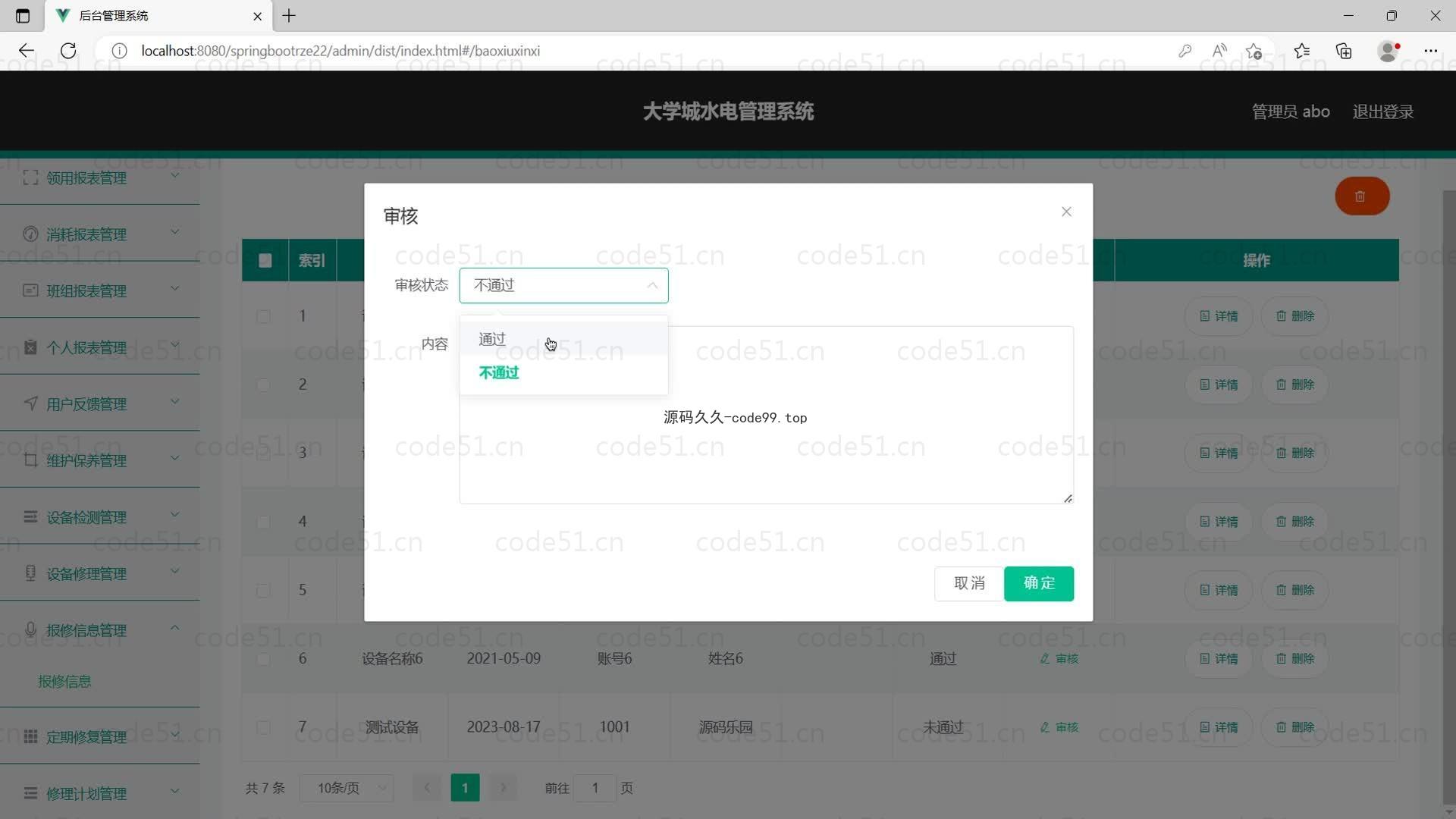Expand 消耗报表管理 sidebar menu
The width and height of the screenshot is (1456, 819).
pos(100,234)
